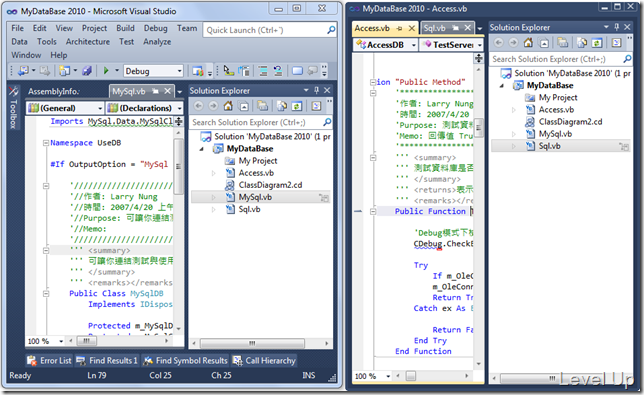The height and width of the screenshot is (395, 644).
Task: Open the AccessDB class dropdown
Action: click(x=414, y=45)
